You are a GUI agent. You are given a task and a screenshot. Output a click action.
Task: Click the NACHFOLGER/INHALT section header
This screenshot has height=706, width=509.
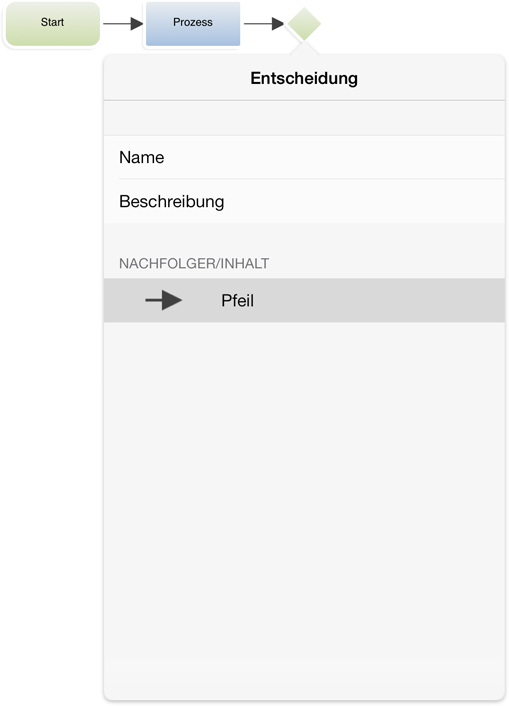194,263
